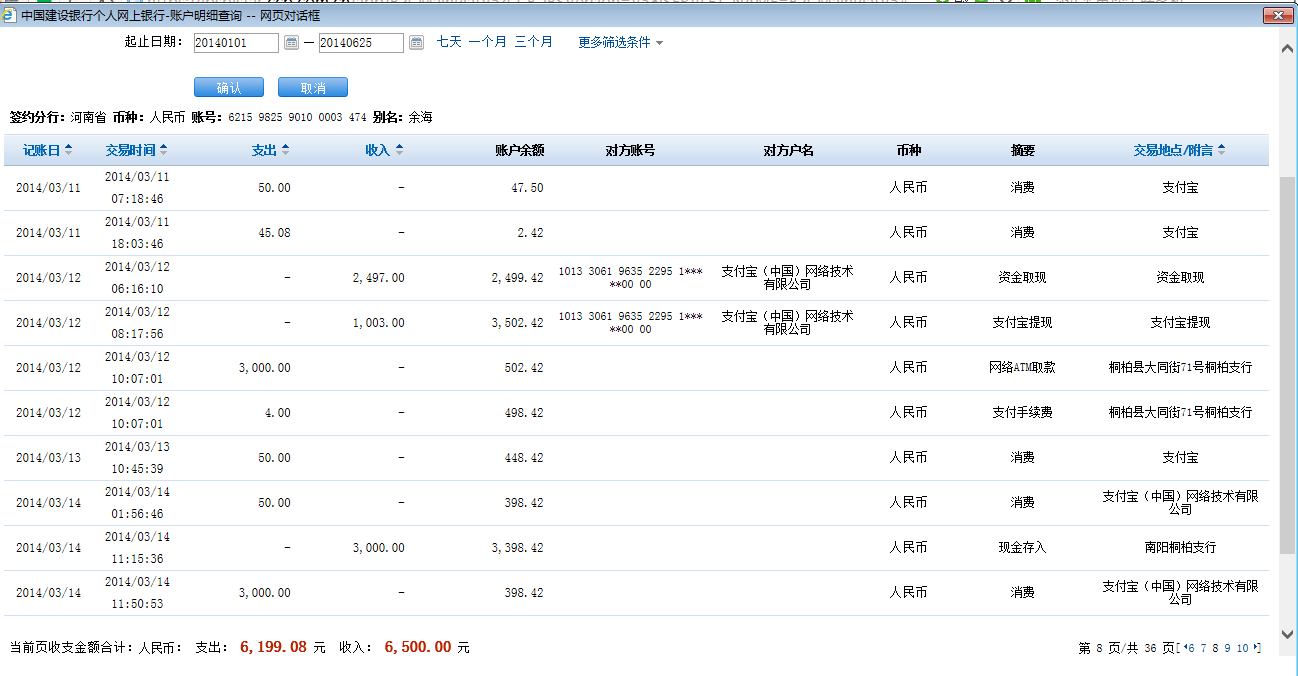The image size is (1298, 676).
Task: Select the 三个月 quick date range
Action: 533,42
